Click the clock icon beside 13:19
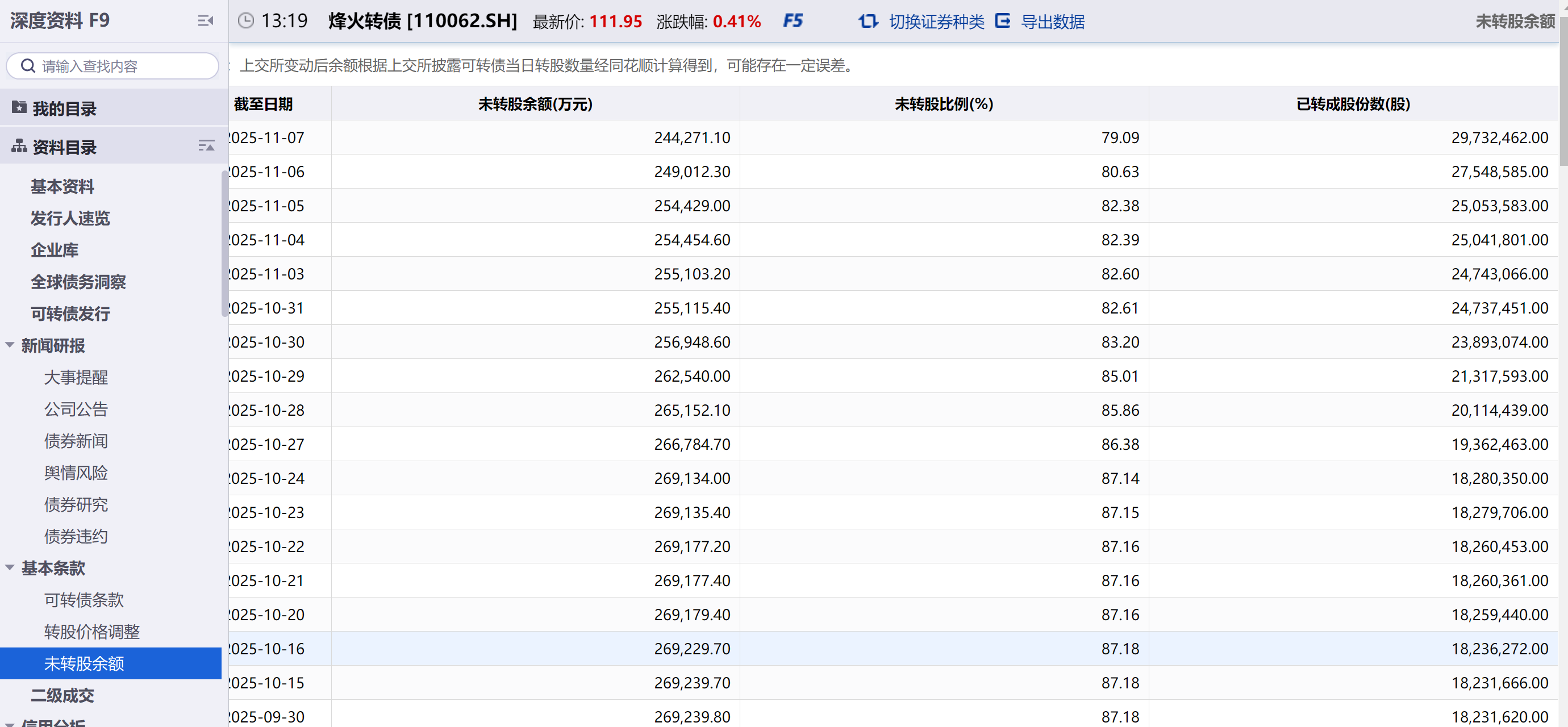The height and width of the screenshot is (727, 1568). 245,20
